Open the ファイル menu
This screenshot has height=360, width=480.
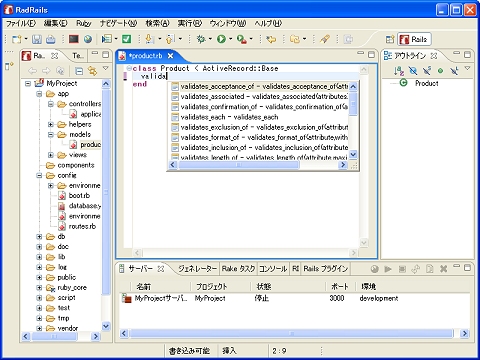(21, 23)
